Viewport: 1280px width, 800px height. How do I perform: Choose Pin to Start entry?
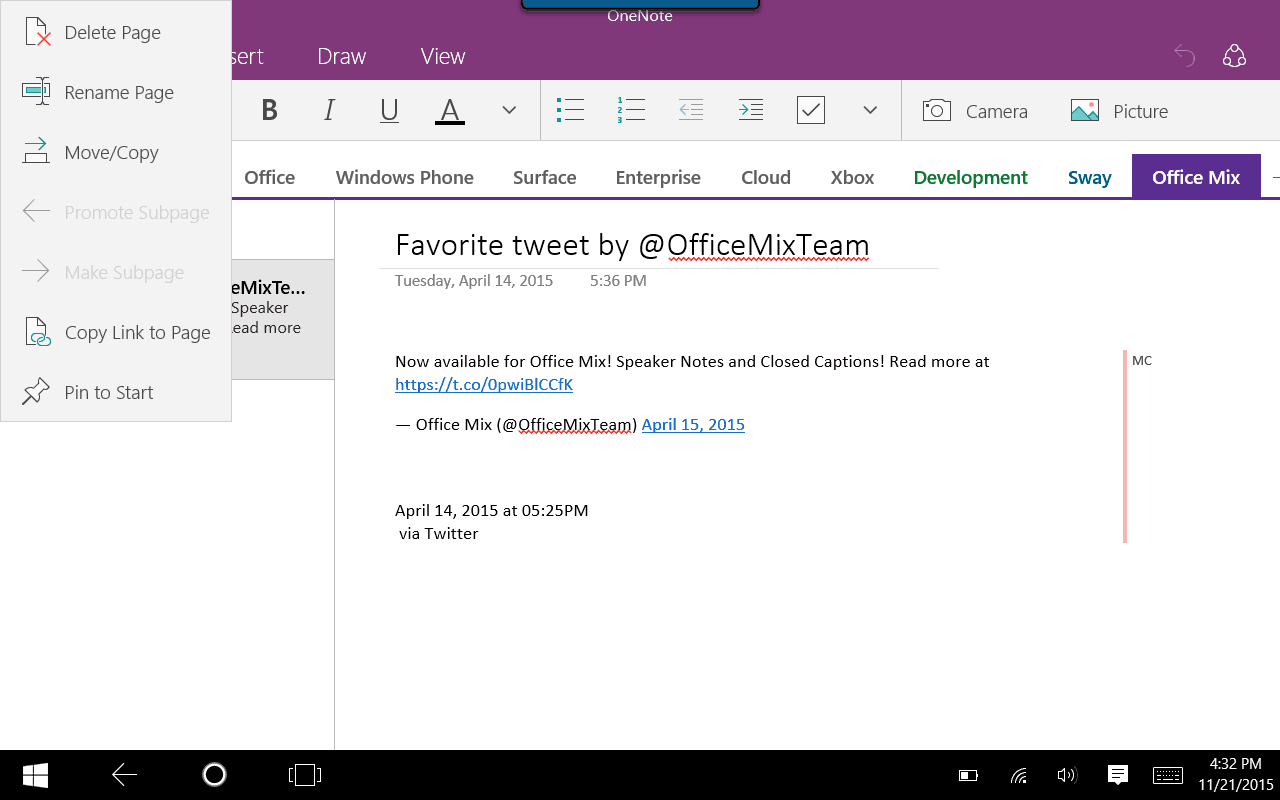[x=116, y=392]
